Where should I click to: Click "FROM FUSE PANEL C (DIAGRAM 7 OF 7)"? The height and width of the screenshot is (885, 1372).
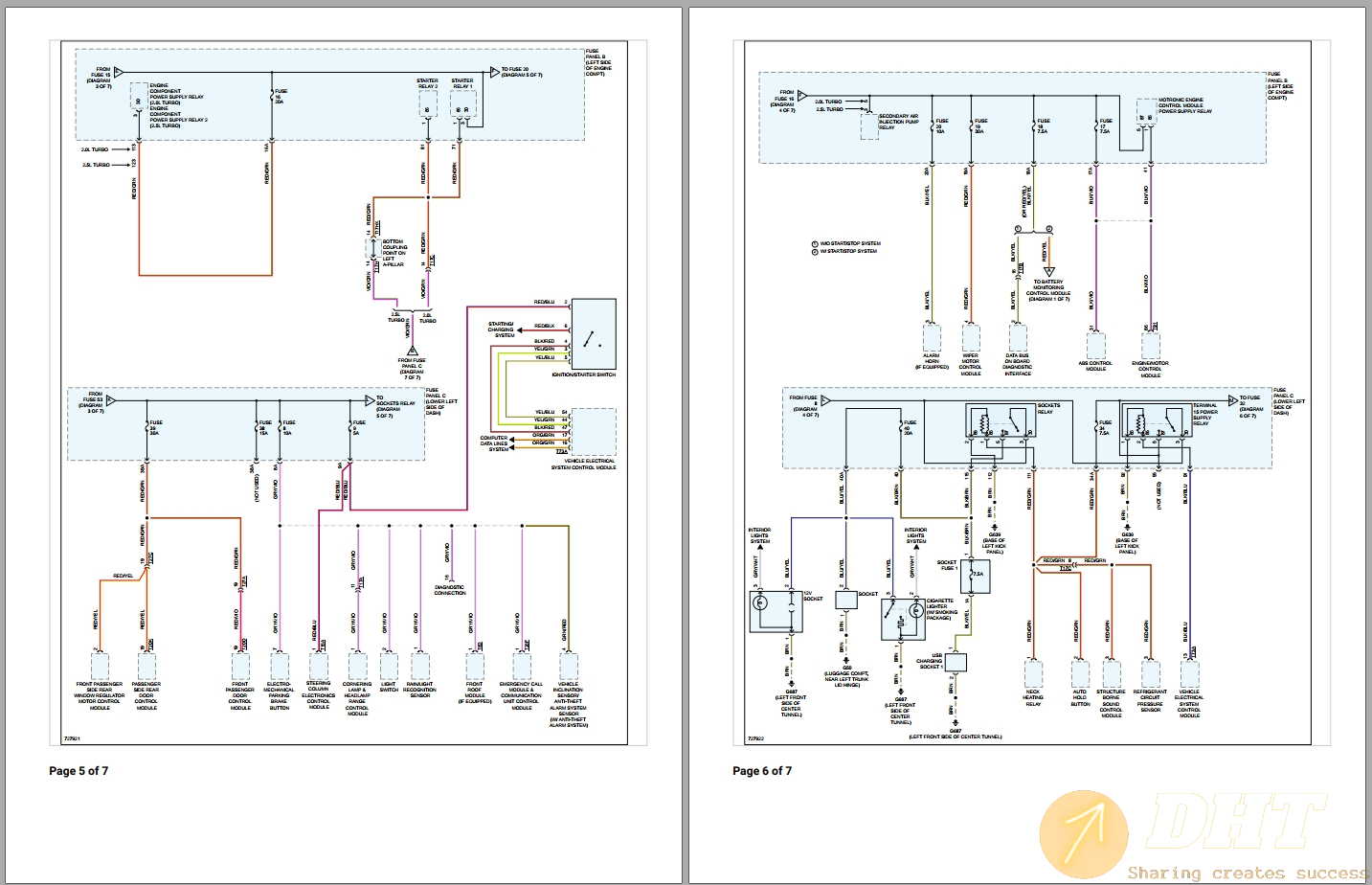412,369
